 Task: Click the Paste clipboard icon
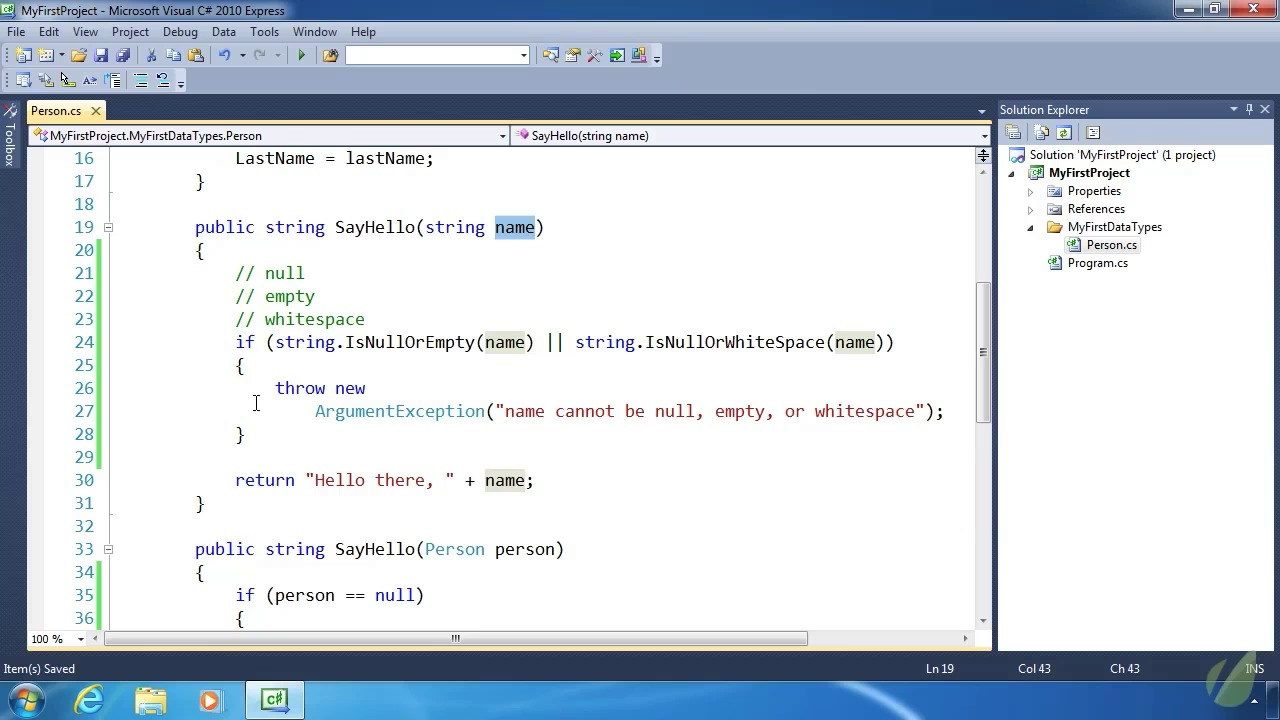pyautogui.click(x=196, y=56)
